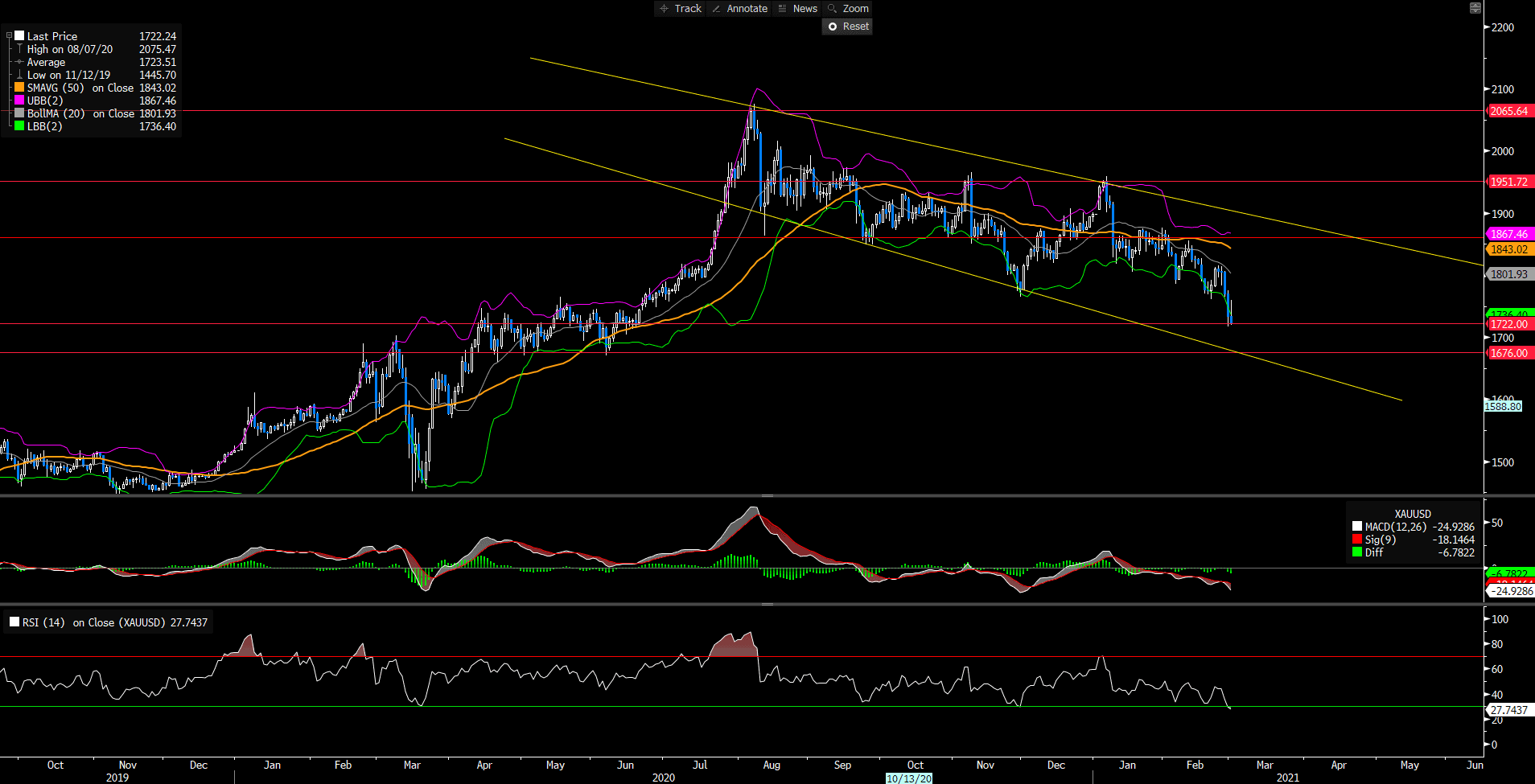Viewport: 1535px width, 784px height.
Task: Select the 'High on 08/07/20' legend row
Action: coord(97,49)
